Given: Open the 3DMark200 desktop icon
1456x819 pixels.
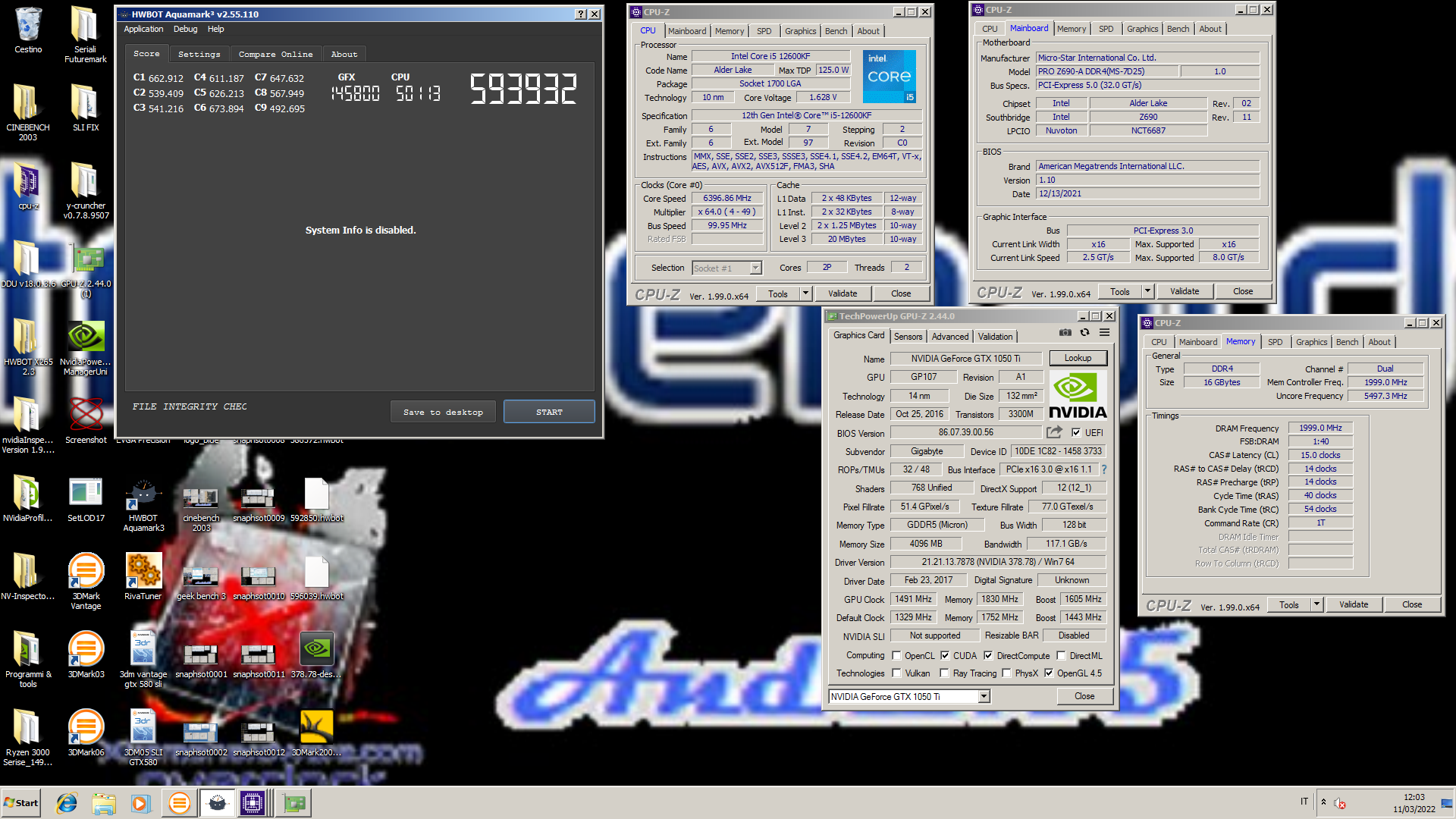Looking at the screenshot, I should (x=316, y=733).
